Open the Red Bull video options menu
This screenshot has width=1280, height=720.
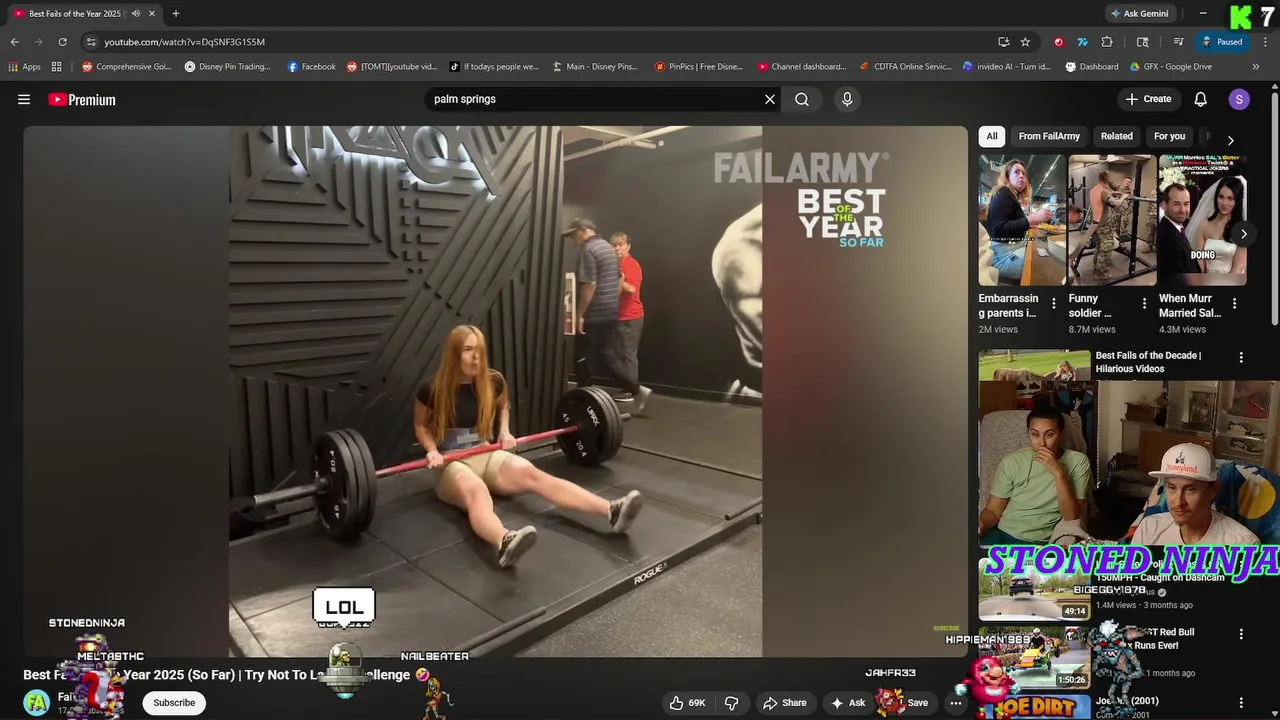1241,634
